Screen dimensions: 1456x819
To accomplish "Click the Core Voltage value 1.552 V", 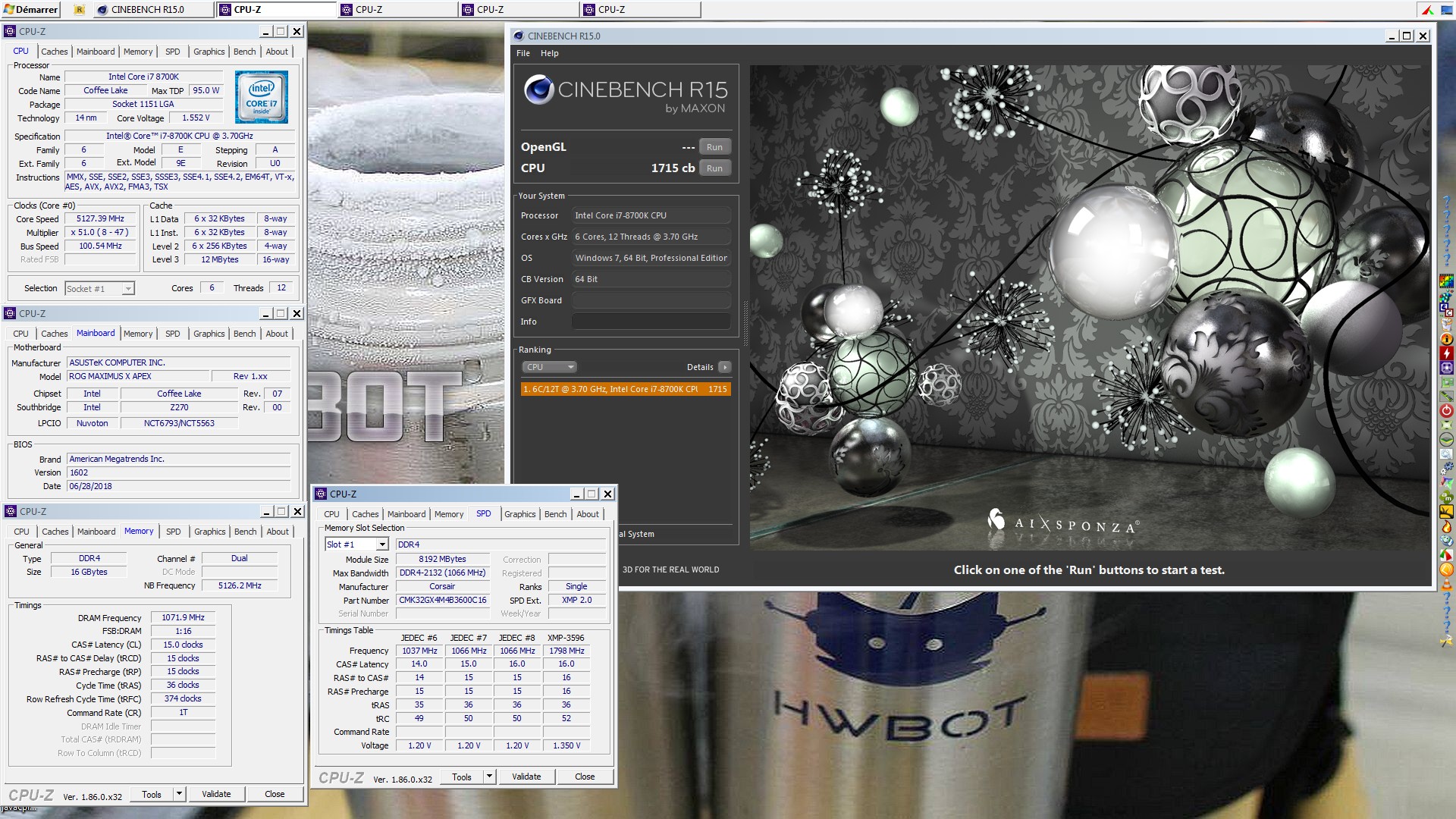I will (196, 118).
